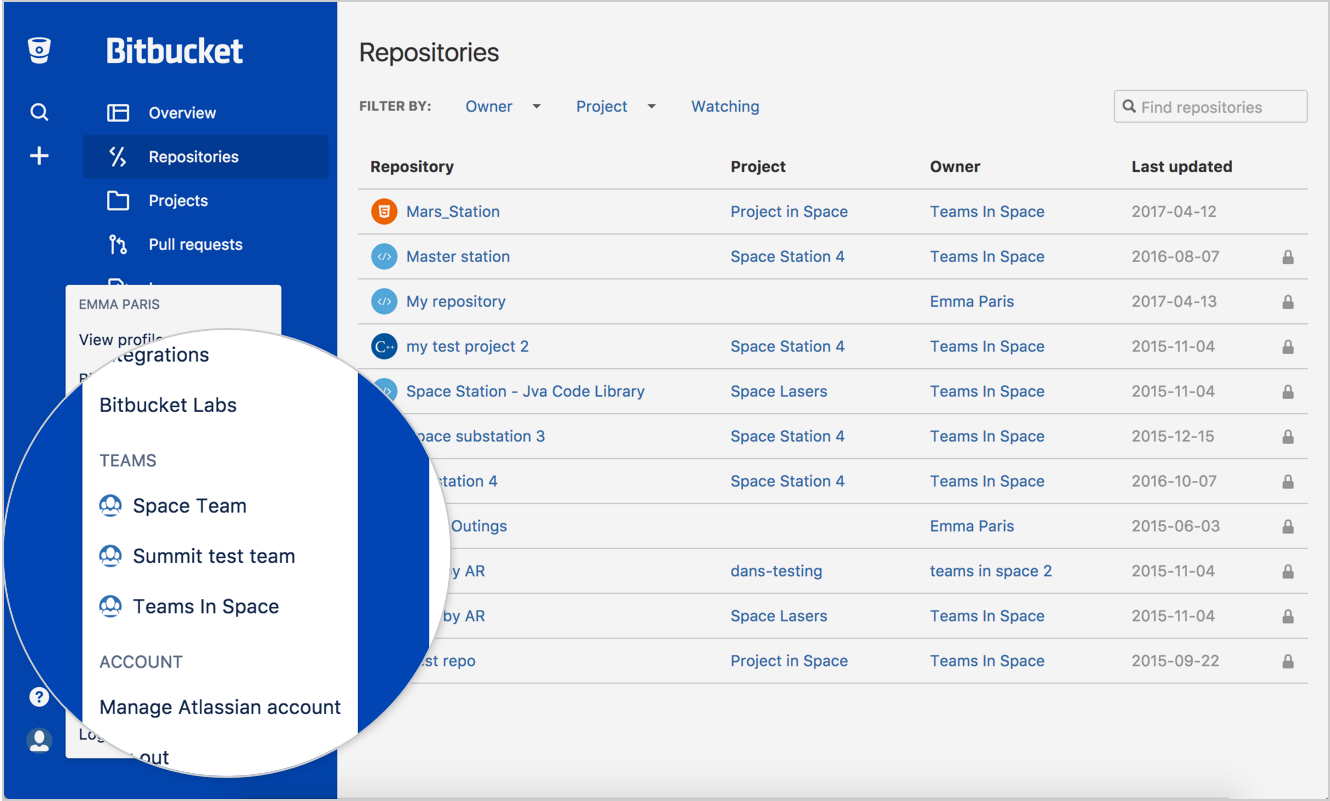Open the Bitbucket Labs menu entry

pos(168,405)
